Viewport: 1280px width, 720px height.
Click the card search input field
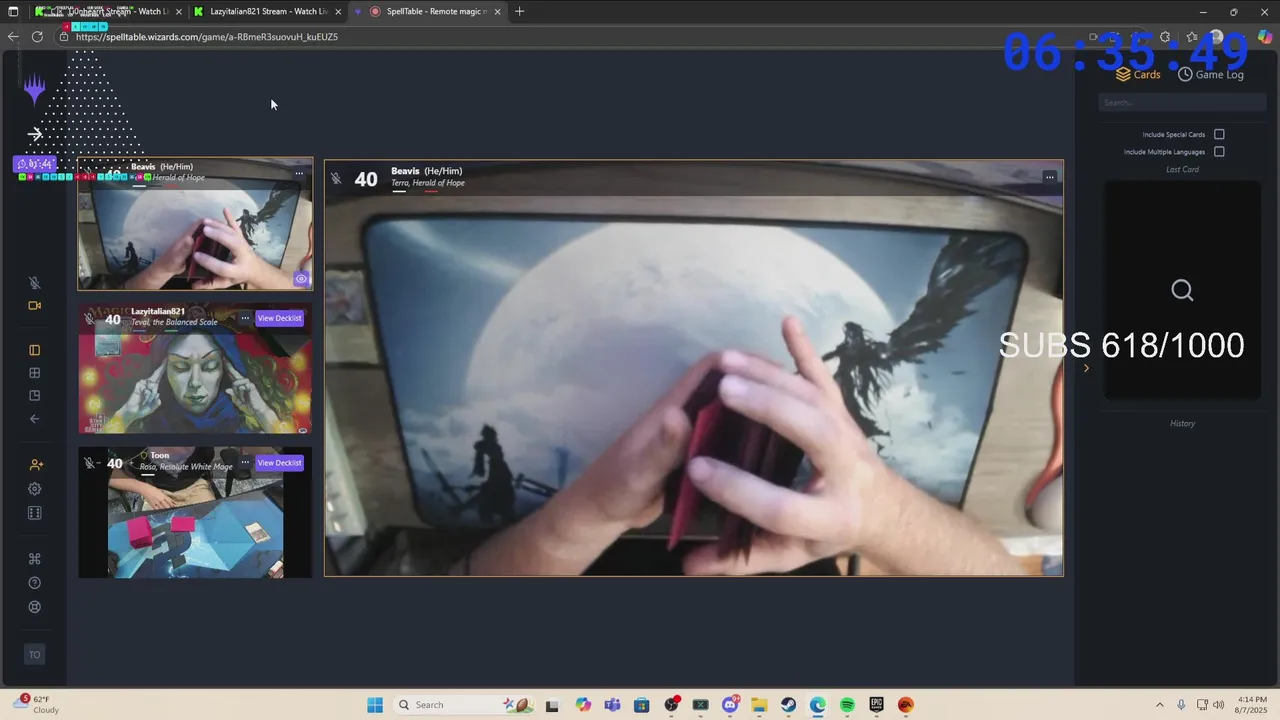pyautogui.click(x=1182, y=102)
